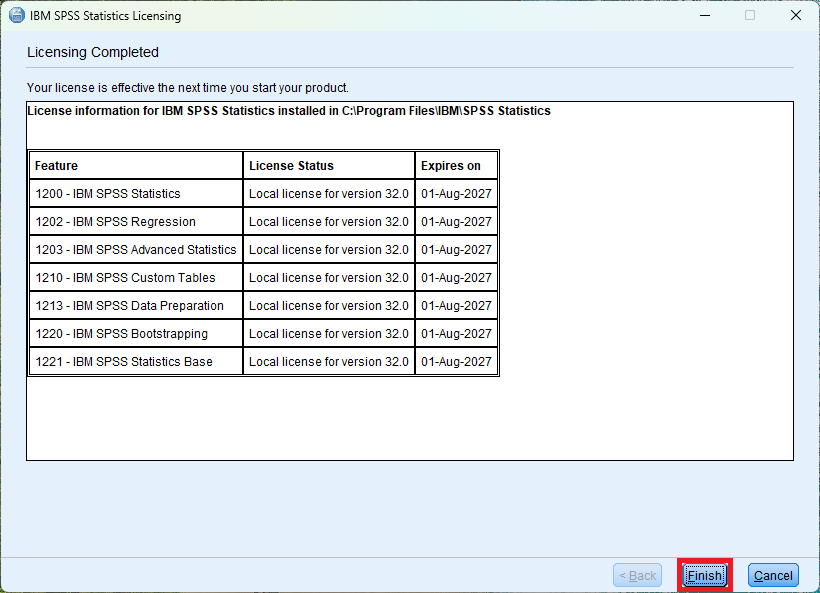This screenshot has height=593, width=820.
Task: Click expiry date of the Bootstrapping row
Action: [x=457, y=334]
